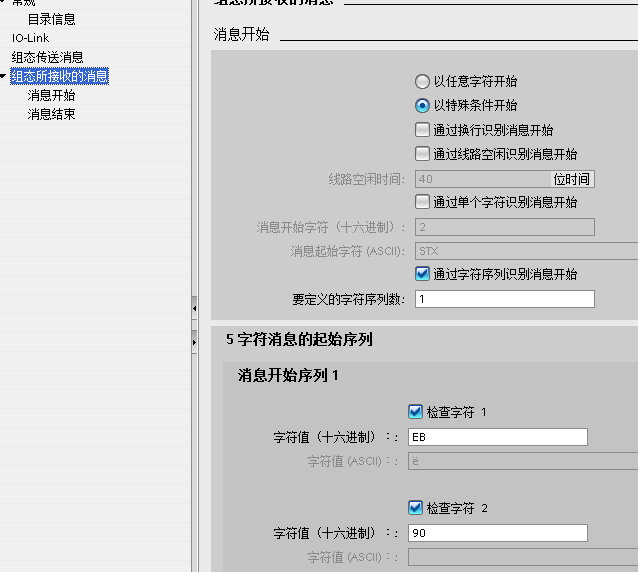Image resolution: width=638 pixels, height=572 pixels.
Task: Click the 消息起始字符 (ASCII) field showing STX
Action: coord(527,251)
